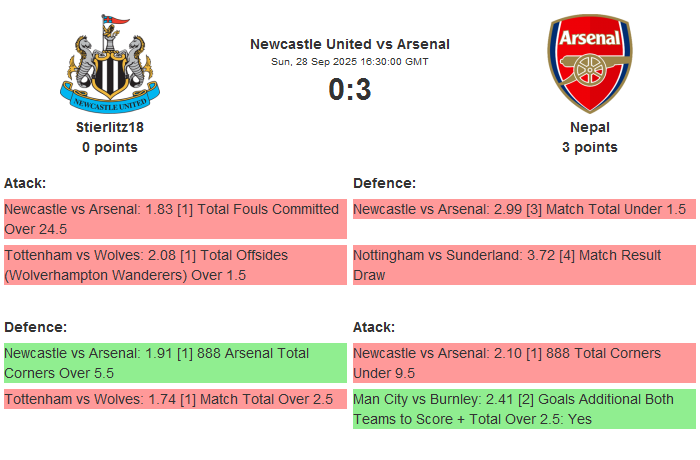Screen dimensions: 700x460
Task: Click Stierlitz18's 0 points label
Action: [x=110, y=147]
